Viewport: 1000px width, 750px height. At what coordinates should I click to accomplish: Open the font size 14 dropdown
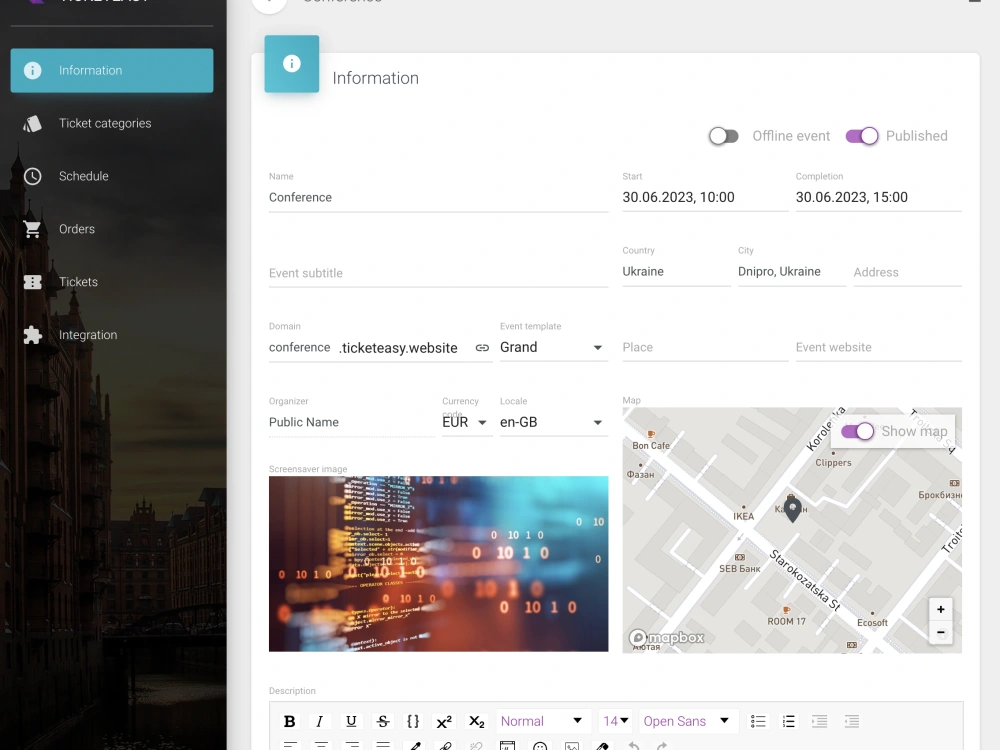tap(615, 721)
